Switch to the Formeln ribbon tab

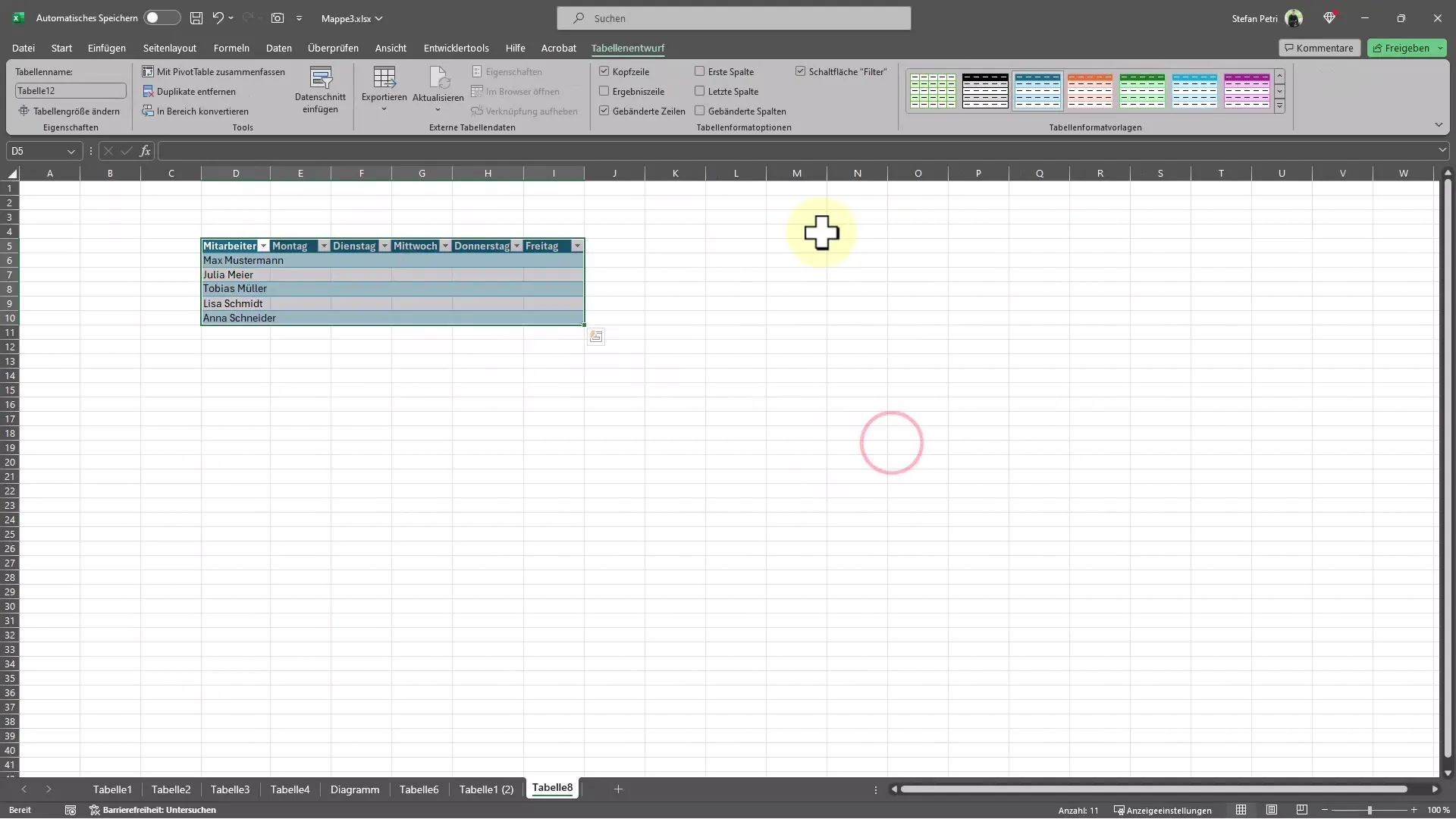click(231, 48)
